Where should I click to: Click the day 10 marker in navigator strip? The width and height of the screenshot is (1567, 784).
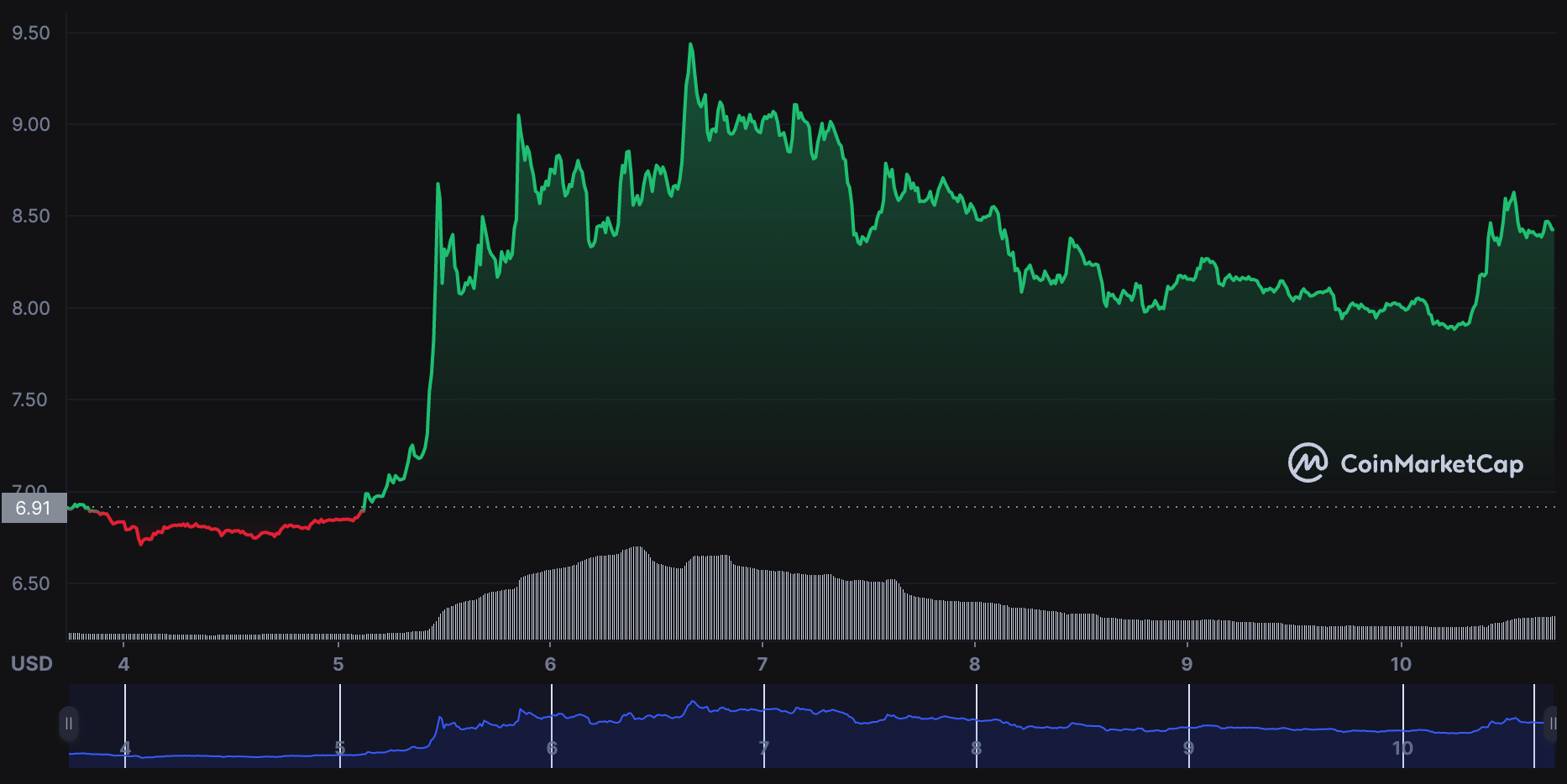click(1403, 749)
